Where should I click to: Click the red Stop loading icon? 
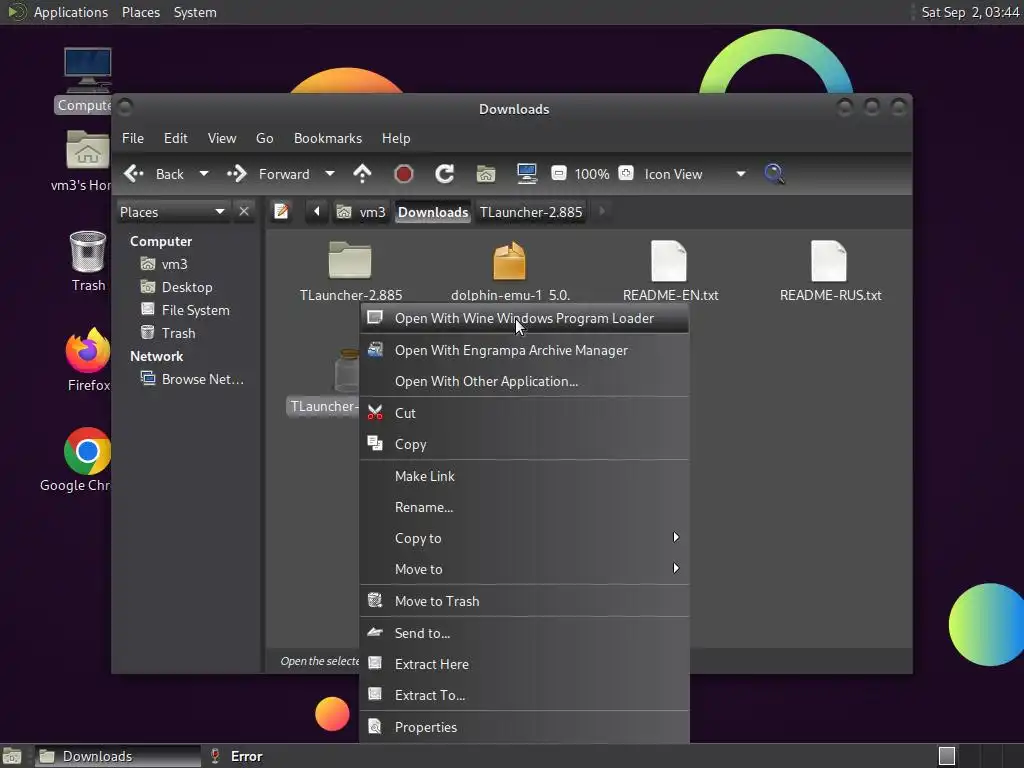[404, 174]
